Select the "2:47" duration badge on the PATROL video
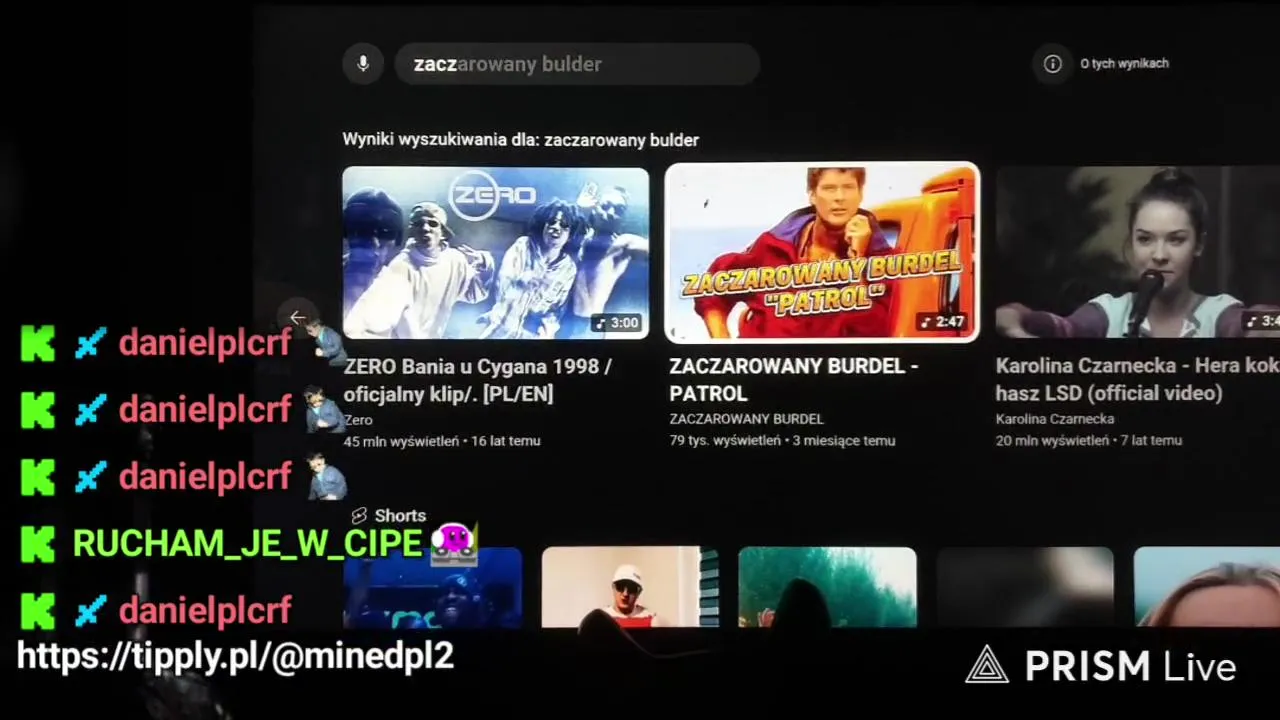The height and width of the screenshot is (720, 1280). point(942,322)
